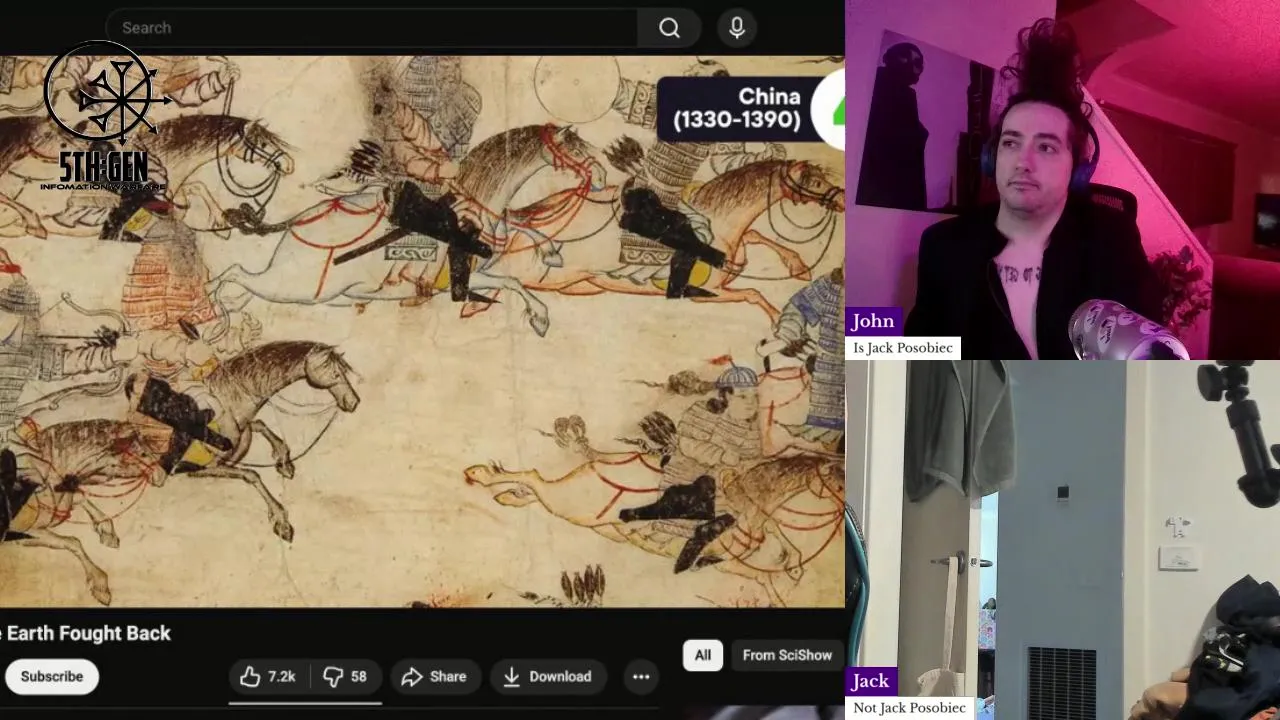
Task: Click the YouTube search input field
Action: pyautogui.click(x=371, y=28)
